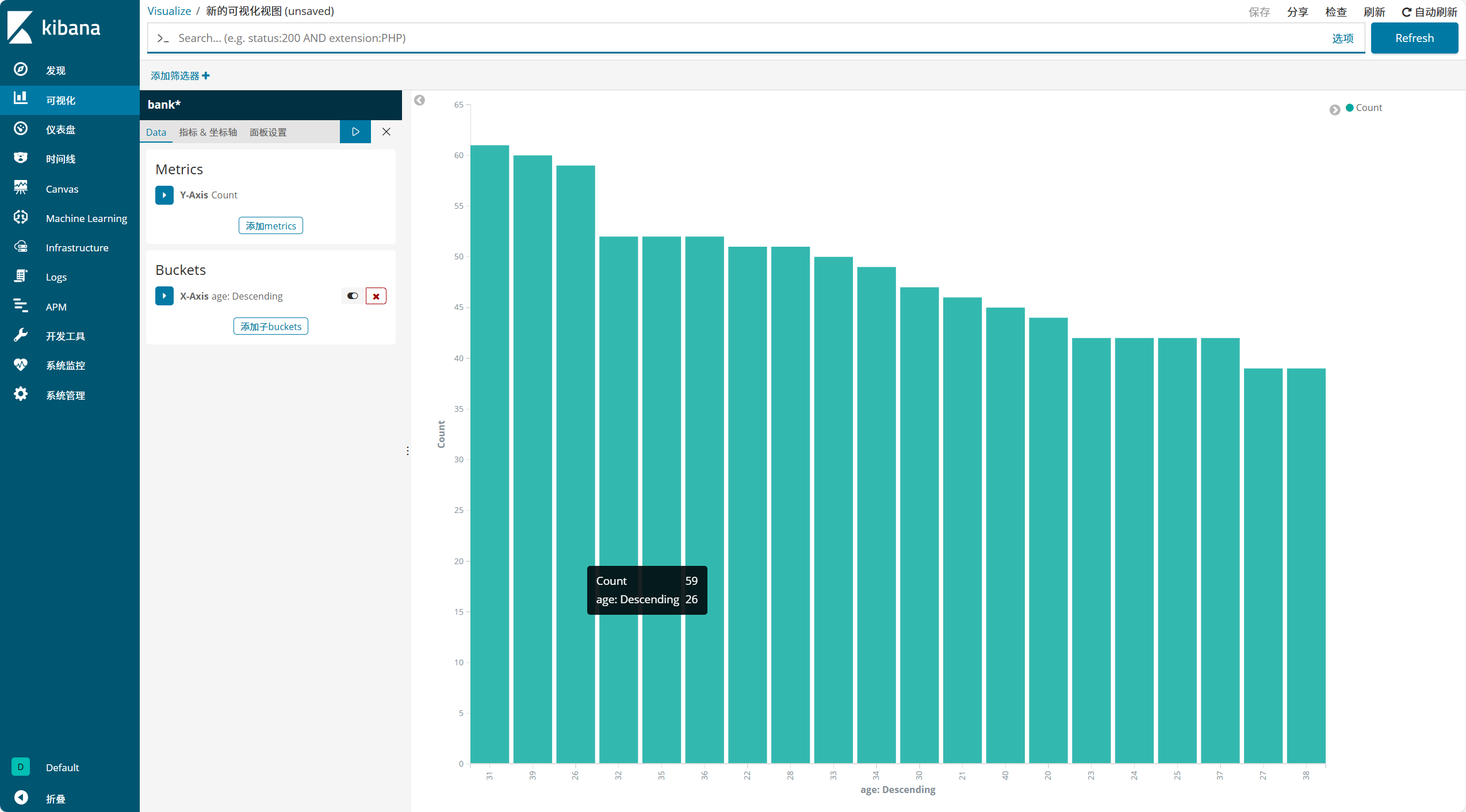Click the 添加metrics button
Viewport: 1466px width, 812px height.
[x=270, y=226]
